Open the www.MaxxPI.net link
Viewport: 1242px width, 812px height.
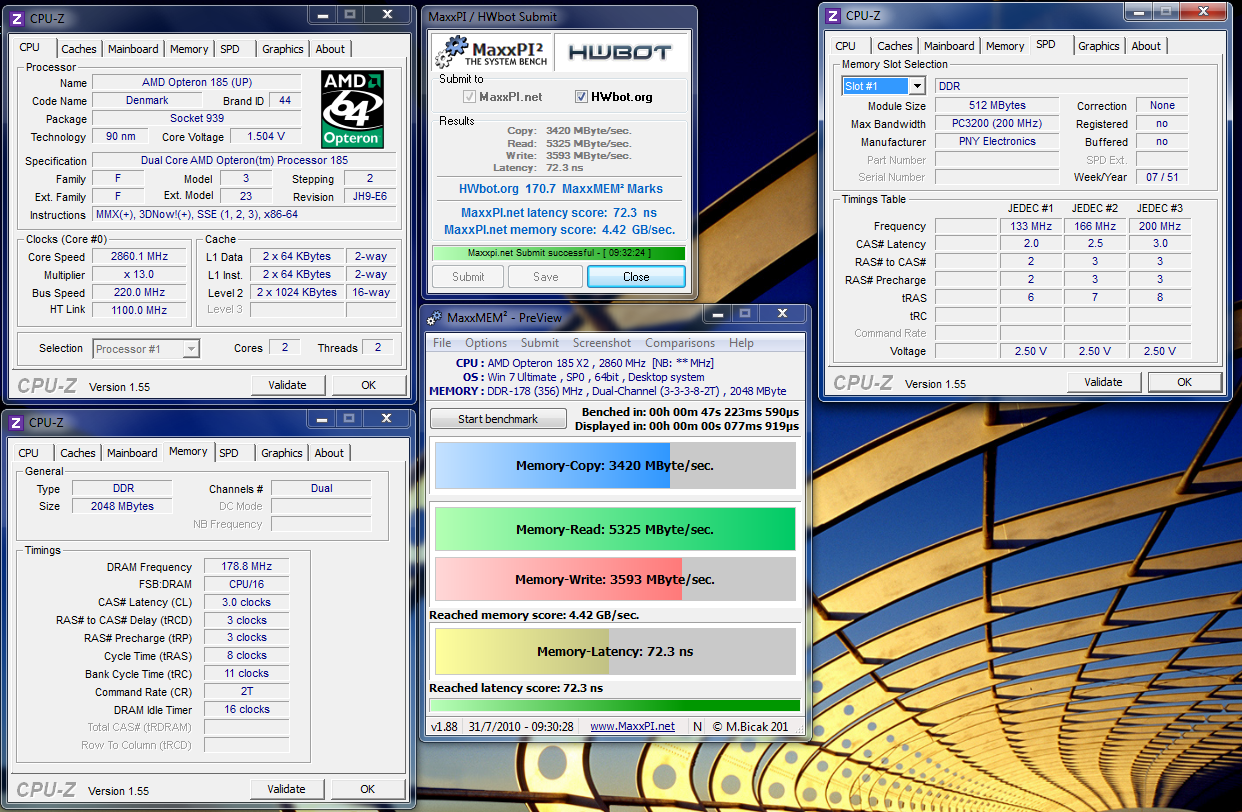(632, 726)
